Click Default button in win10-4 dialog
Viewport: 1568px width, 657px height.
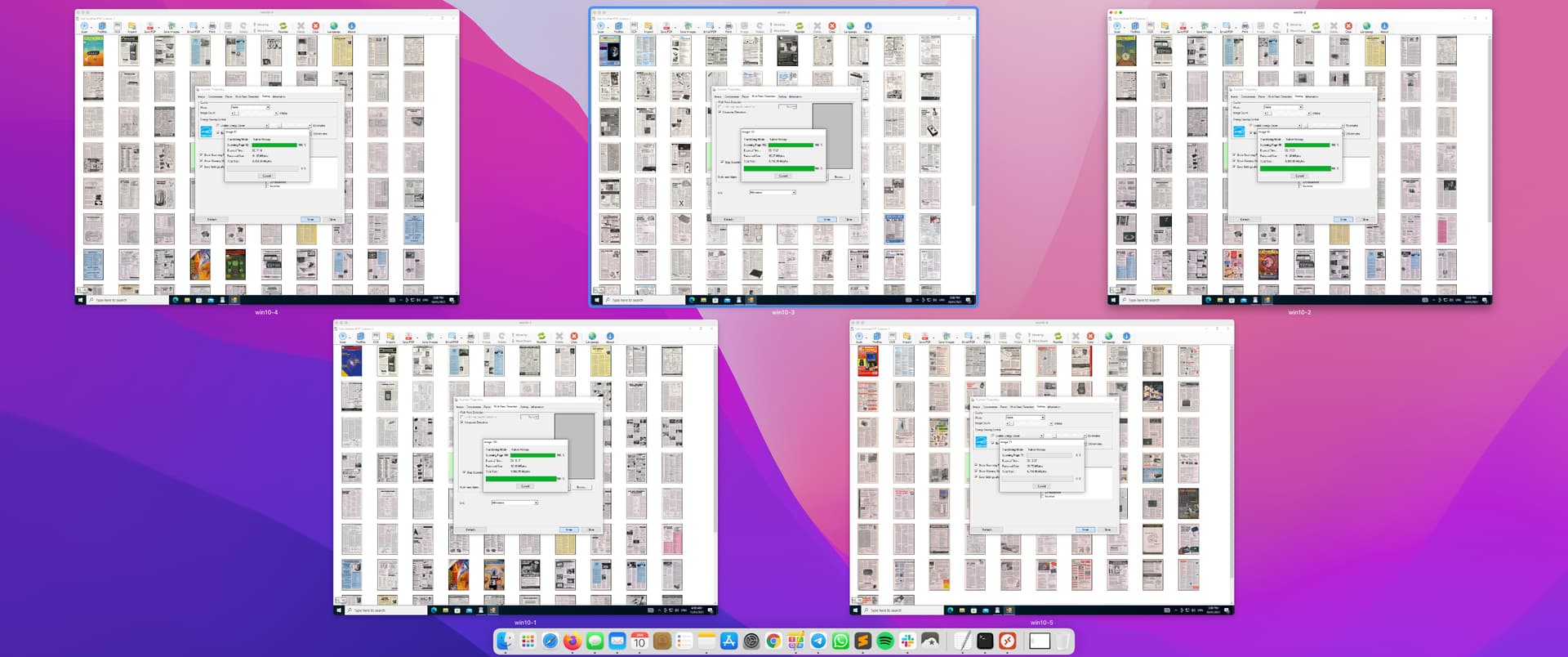212,219
